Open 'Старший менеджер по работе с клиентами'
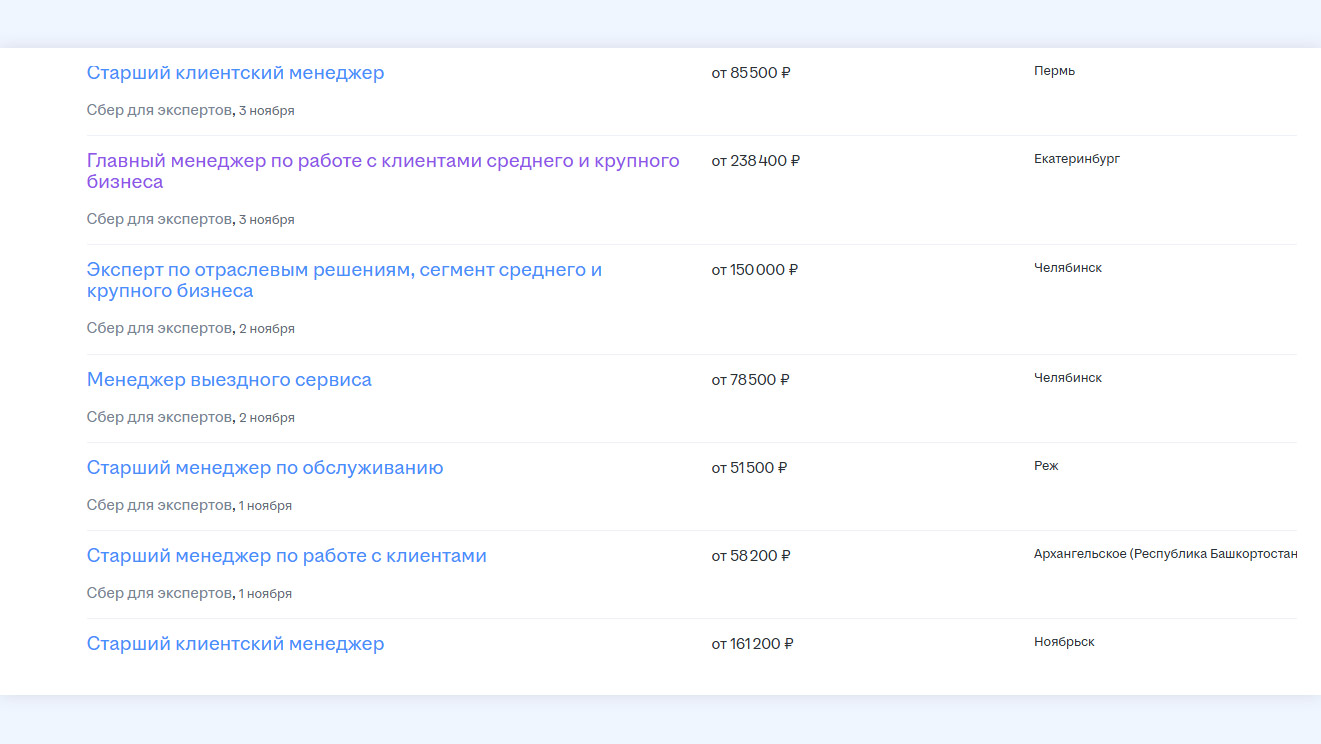1321x744 pixels. pyautogui.click(x=286, y=556)
